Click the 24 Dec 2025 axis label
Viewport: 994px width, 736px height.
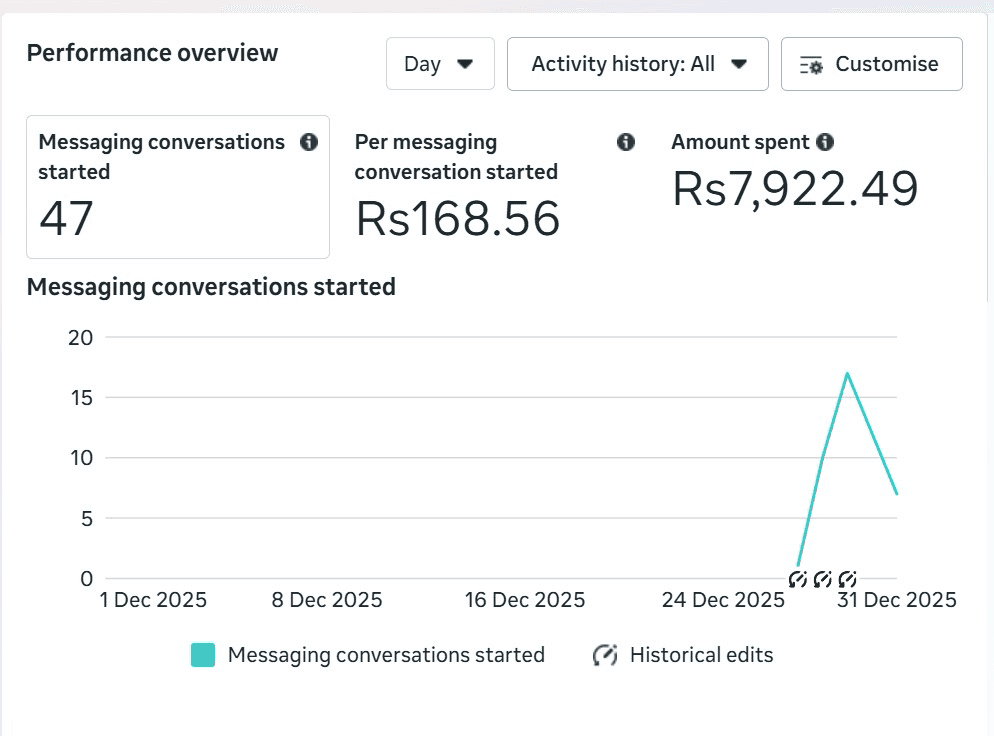coord(723,600)
